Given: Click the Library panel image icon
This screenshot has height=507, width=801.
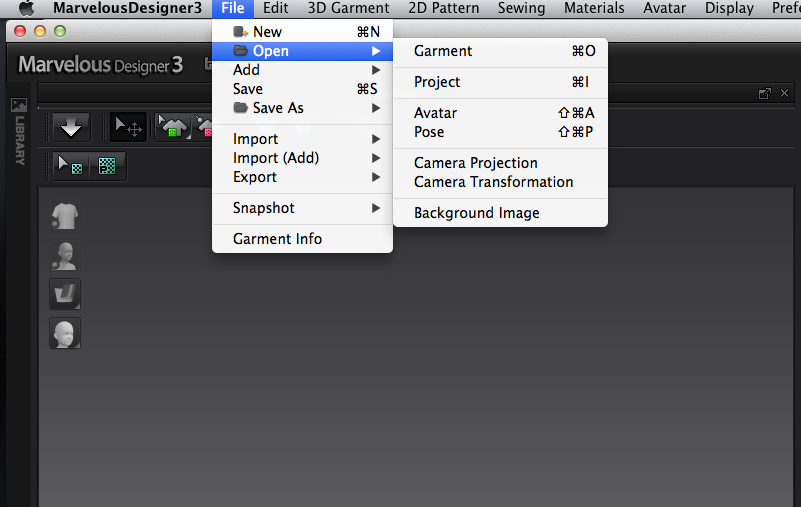Looking at the screenshot, I should click(x=19, y=105).
